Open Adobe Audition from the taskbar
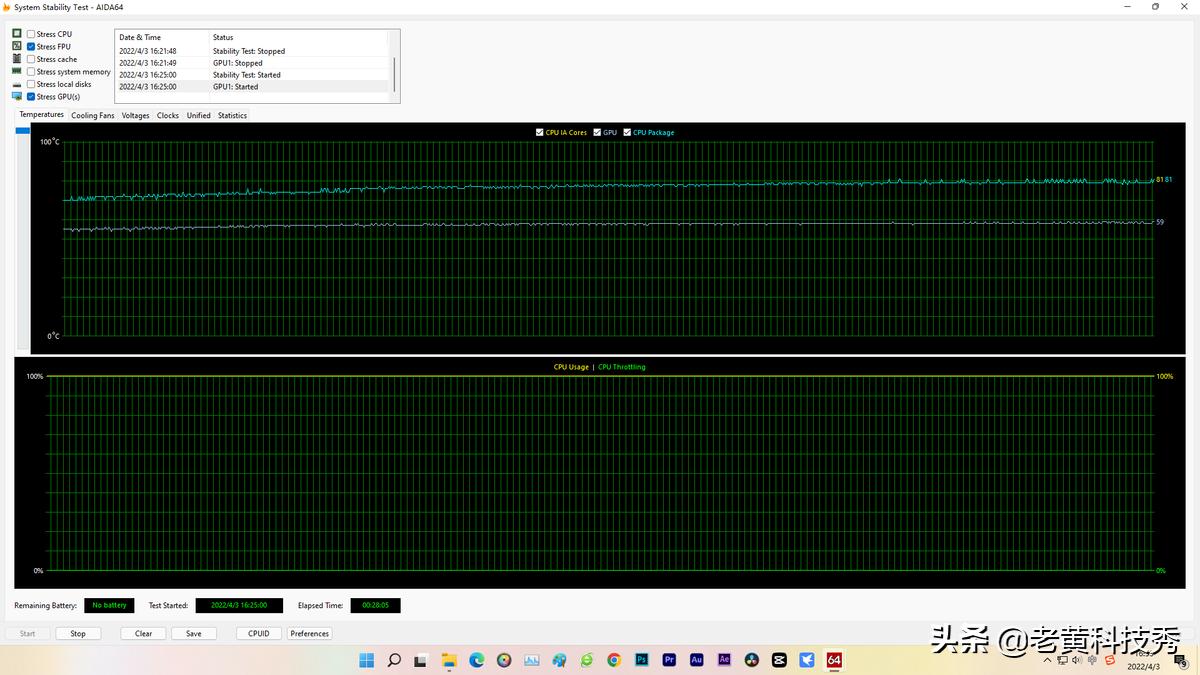 click(x=697, y=660)
